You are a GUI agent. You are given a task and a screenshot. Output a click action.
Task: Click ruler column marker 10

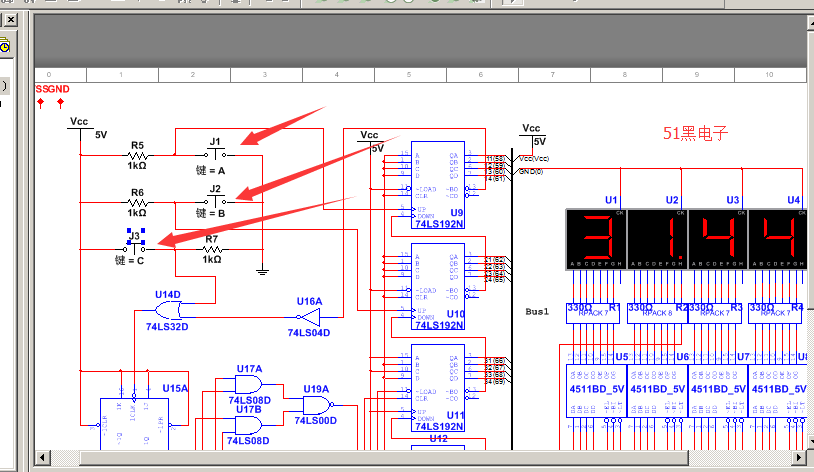tap(769, 75)
